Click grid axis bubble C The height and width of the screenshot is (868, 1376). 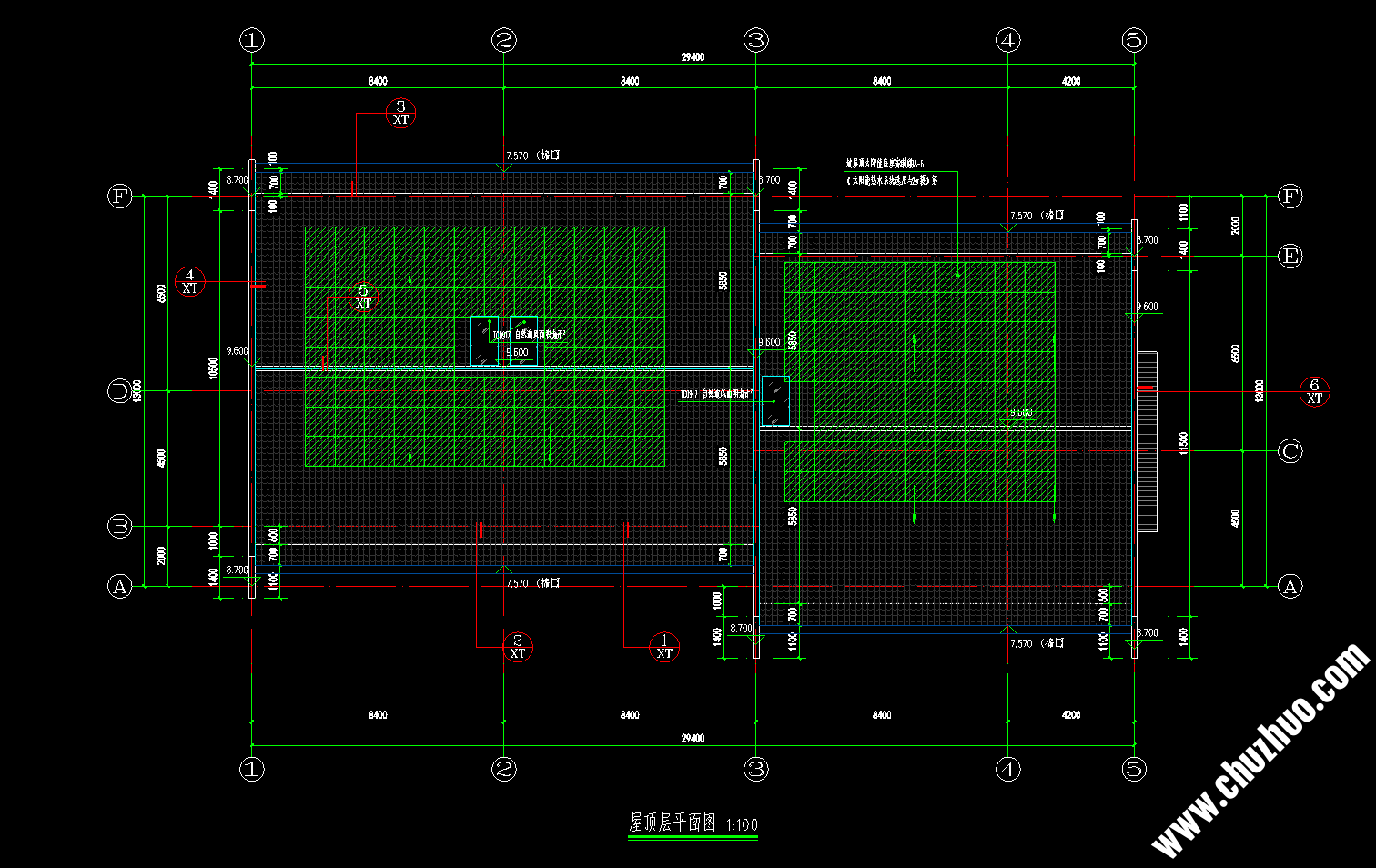tap(1290, 450)
